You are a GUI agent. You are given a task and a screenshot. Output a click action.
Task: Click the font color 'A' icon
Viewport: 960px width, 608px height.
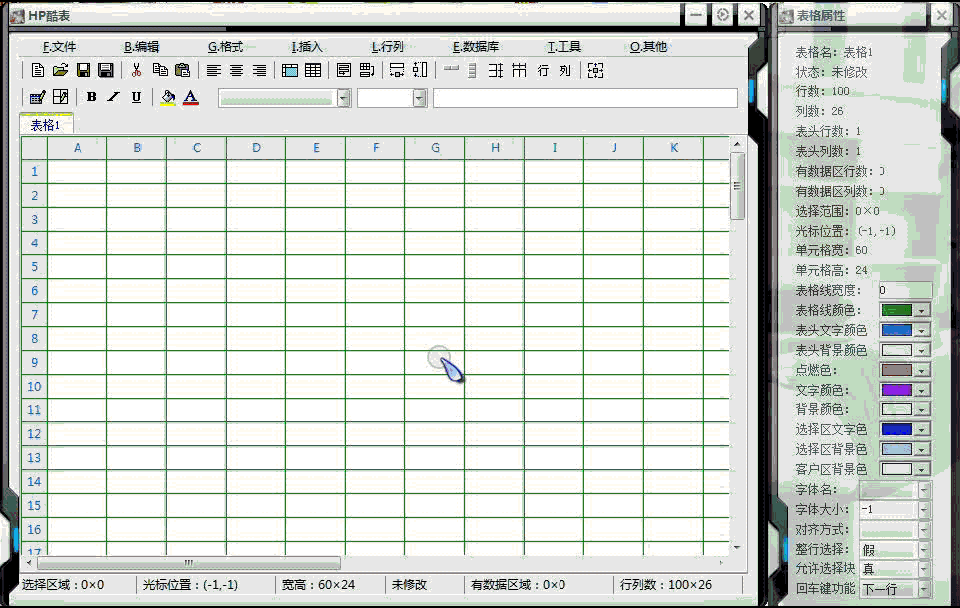coord(191,97)
